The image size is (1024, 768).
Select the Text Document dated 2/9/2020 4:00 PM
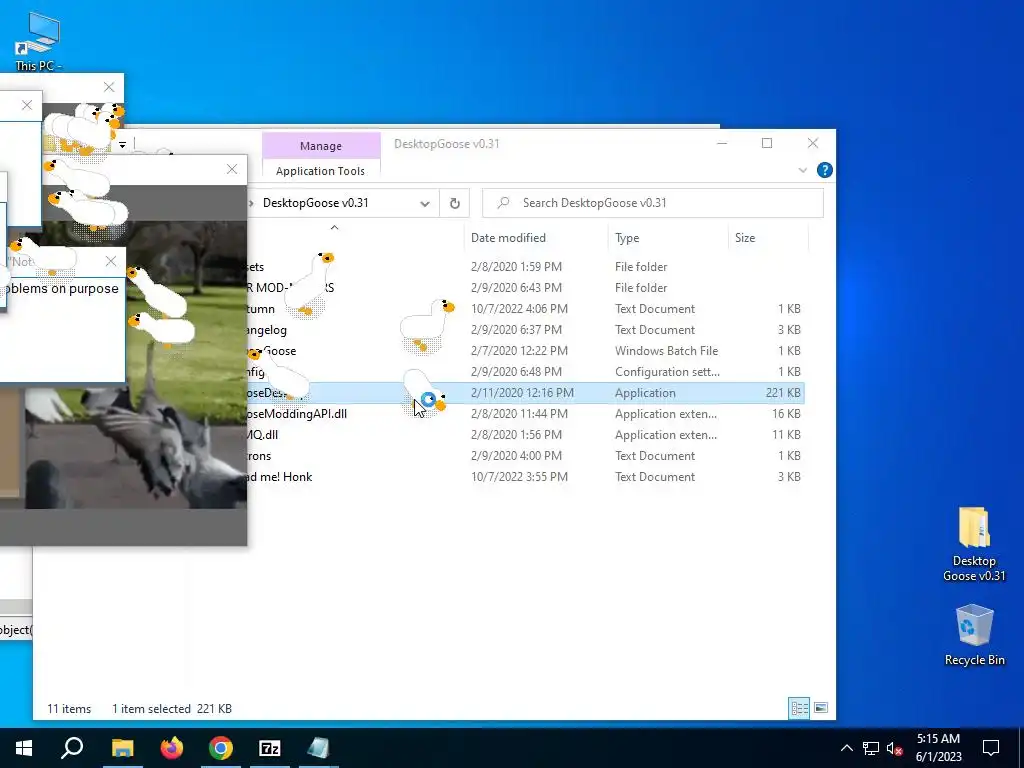click(x=526, y=456)
